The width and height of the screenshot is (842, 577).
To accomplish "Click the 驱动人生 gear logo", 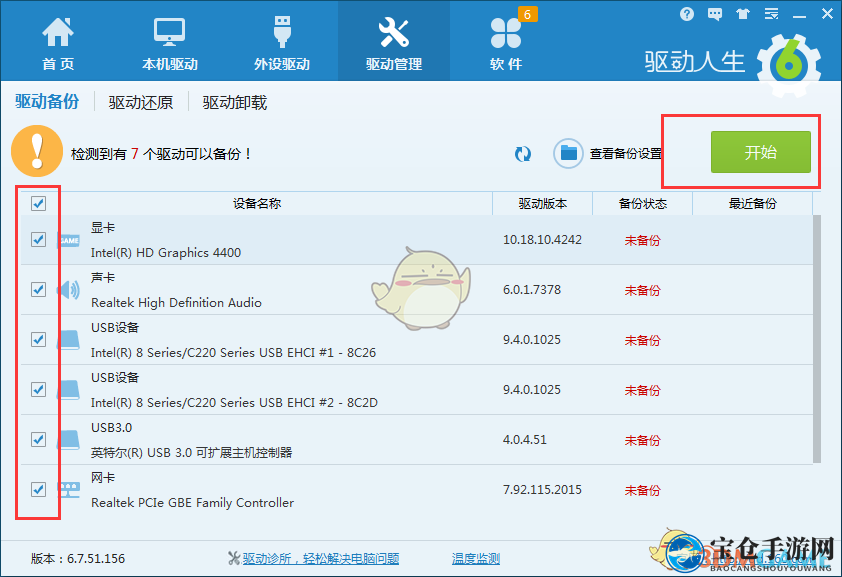I will (789, 64).
